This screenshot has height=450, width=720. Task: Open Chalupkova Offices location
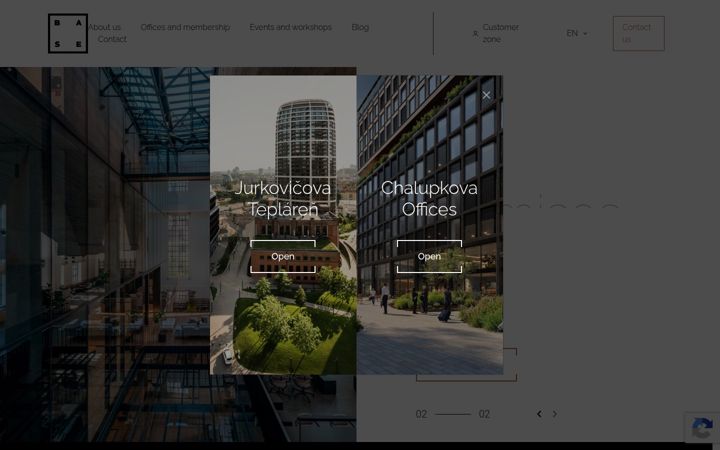click(x=429, y=257)
